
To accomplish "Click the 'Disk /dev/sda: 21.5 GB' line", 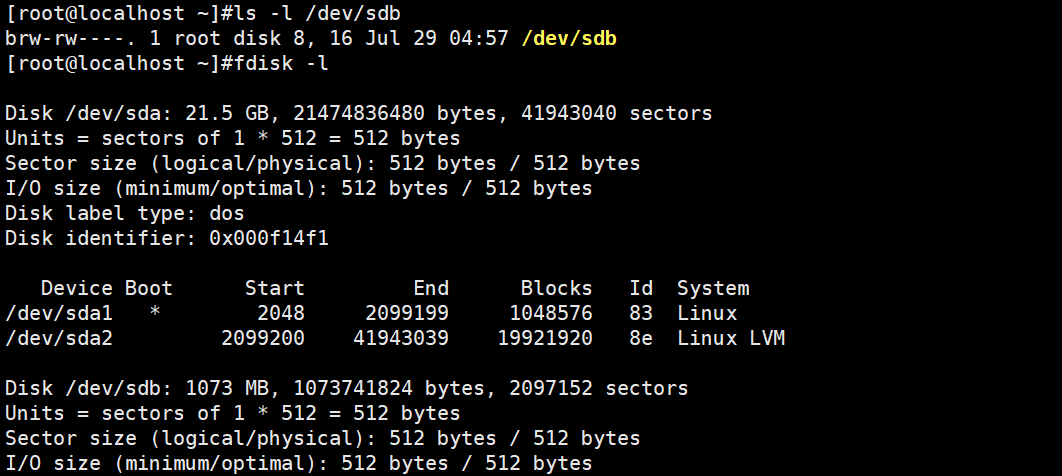I will (358, 113).
